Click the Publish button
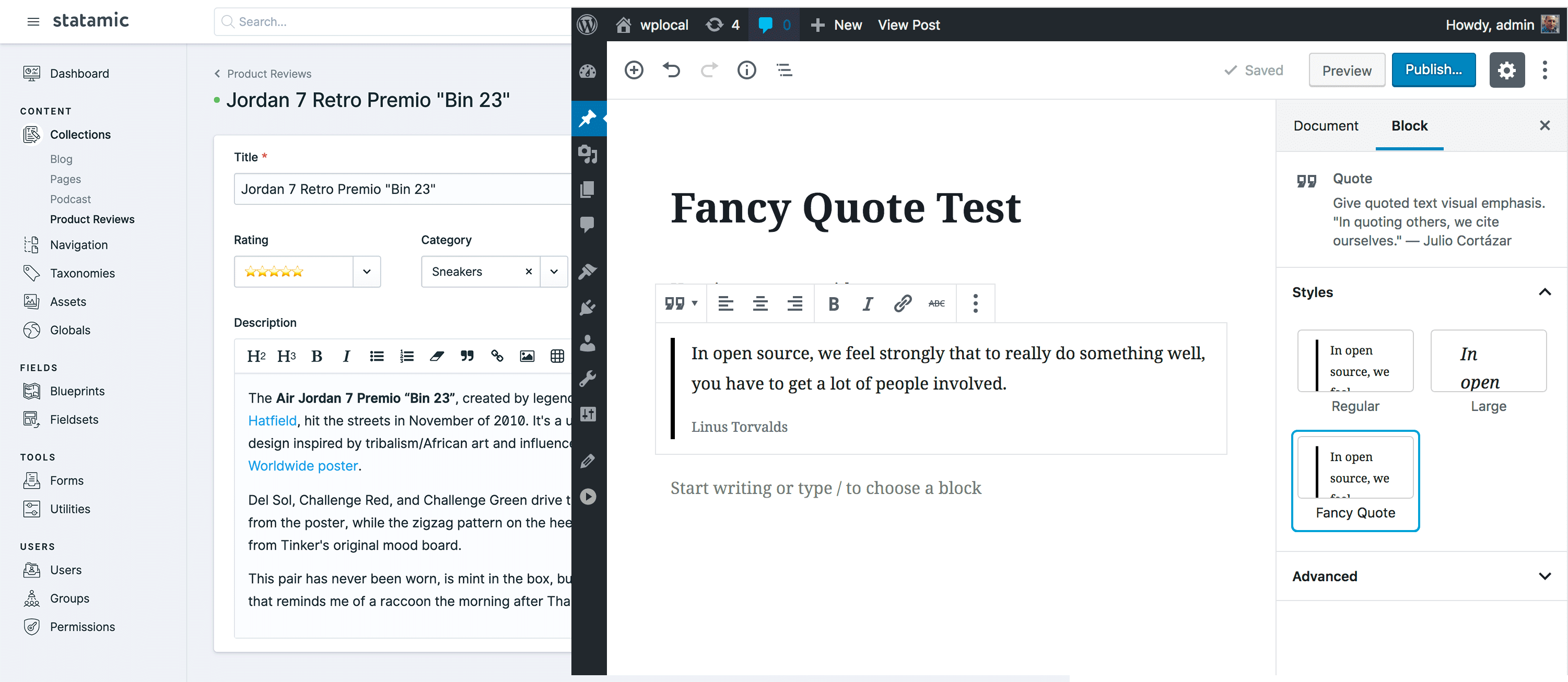Screen dimensions: 1568x682 click(1433, 70)
